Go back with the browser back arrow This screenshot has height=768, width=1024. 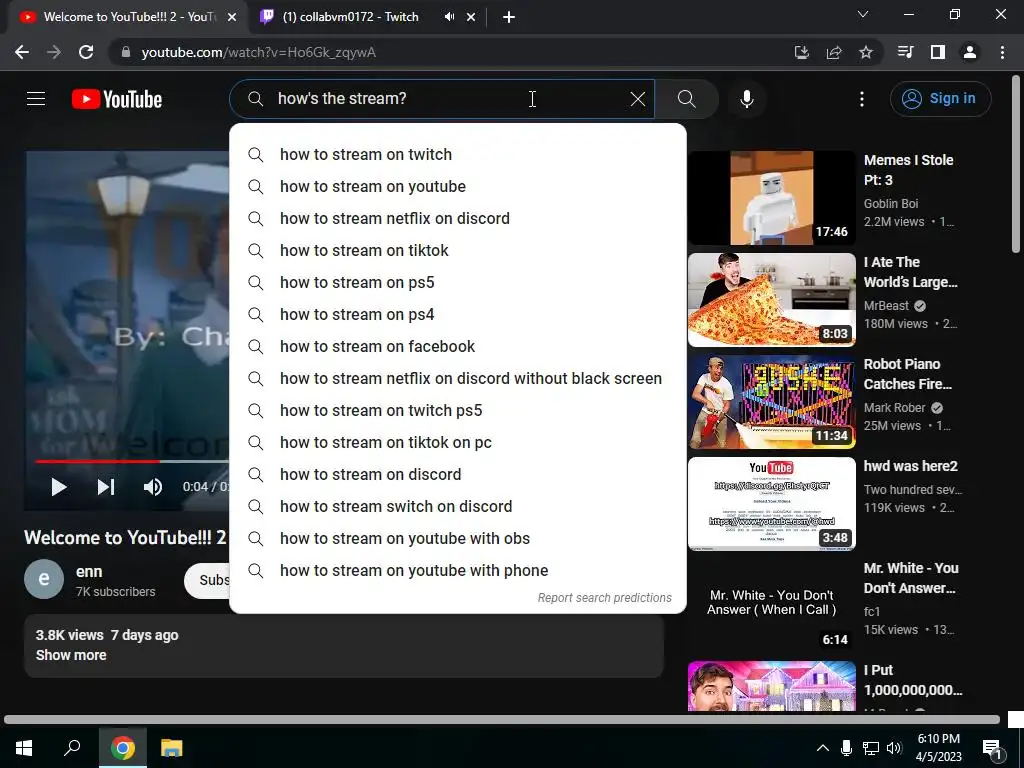(22, 52)
